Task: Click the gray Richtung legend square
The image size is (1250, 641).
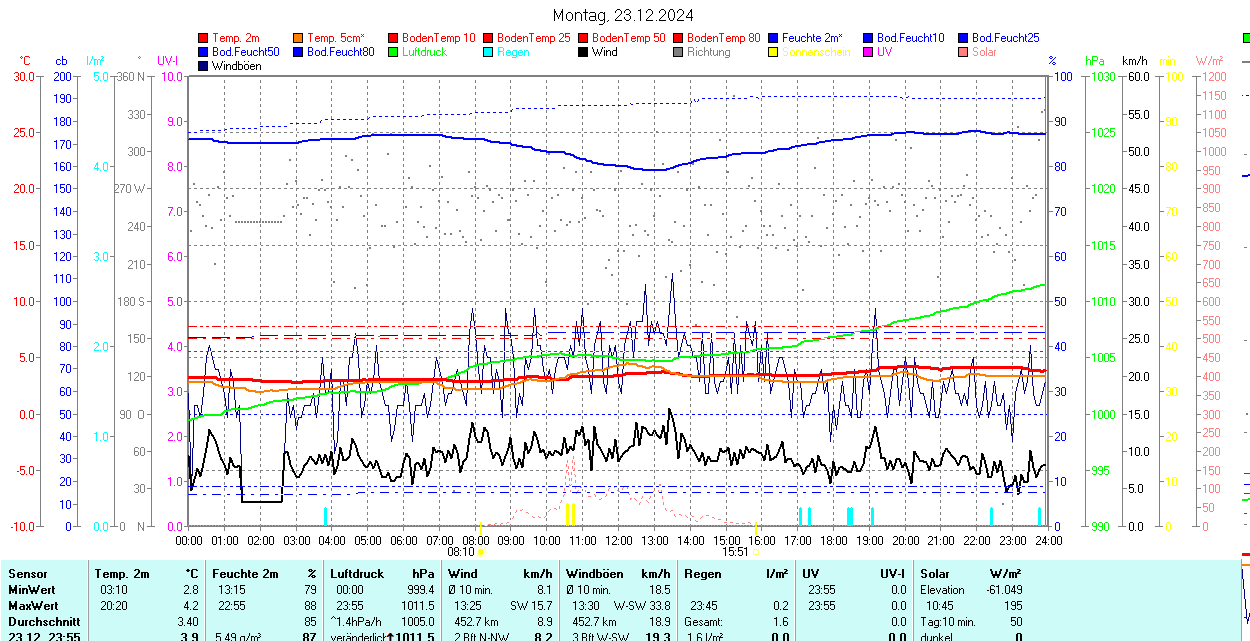Action: coord(679,52)
